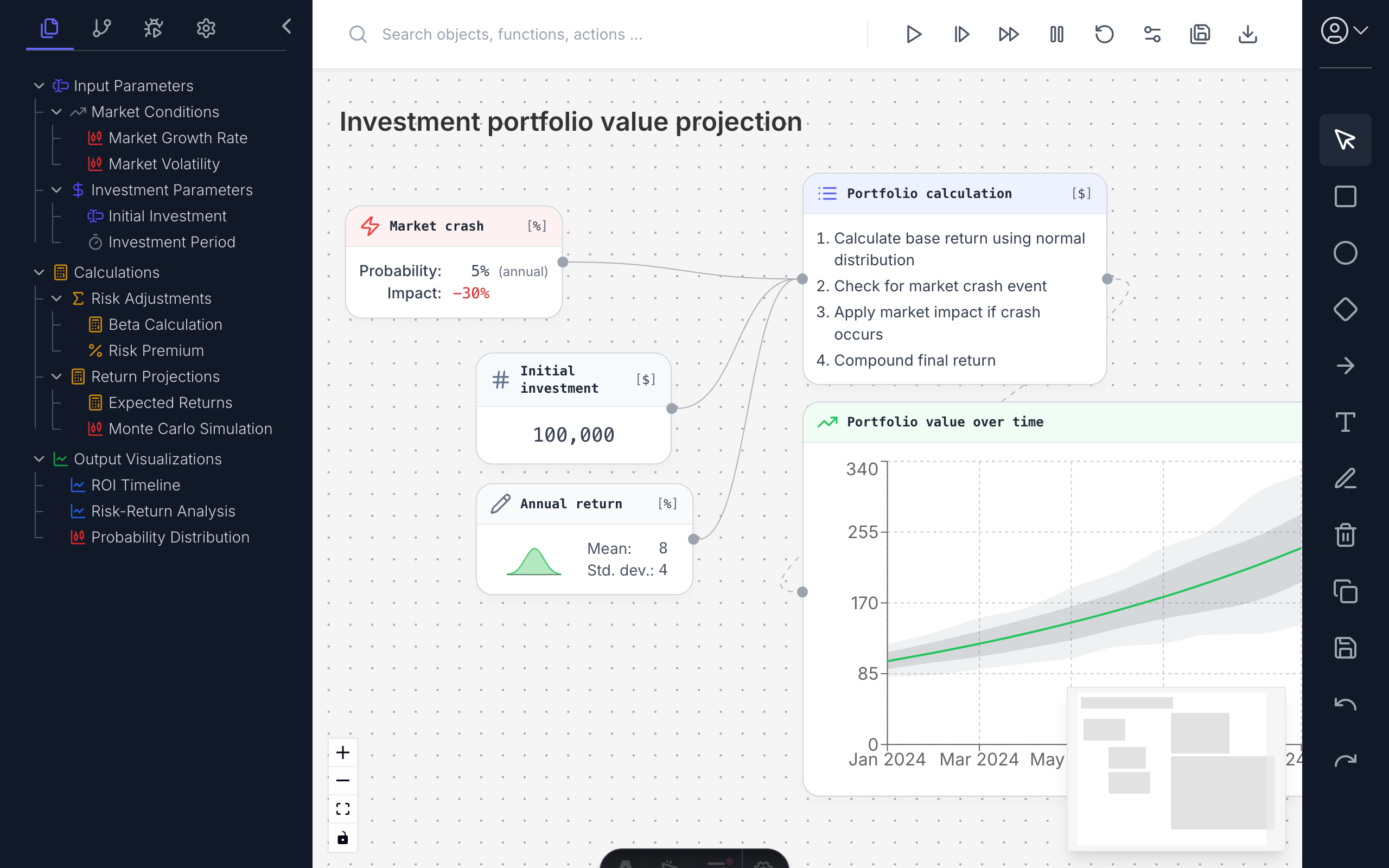Click the download/export results button
The height and width of the screenshot is (868, 1389).
[x=1248, y=34]
